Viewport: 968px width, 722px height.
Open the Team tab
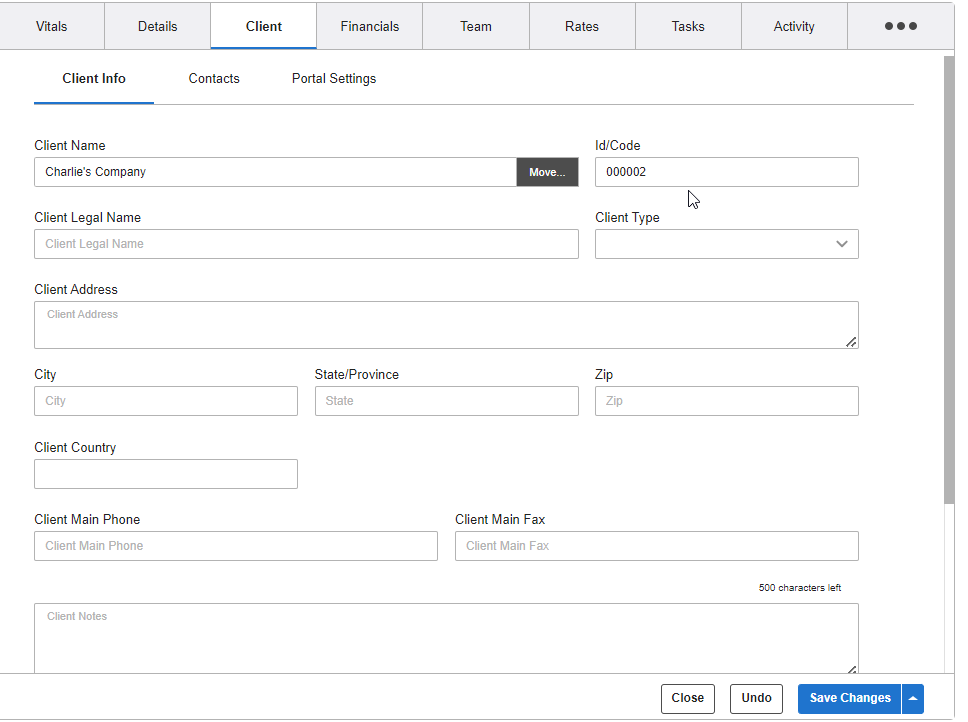pos(475,26)
